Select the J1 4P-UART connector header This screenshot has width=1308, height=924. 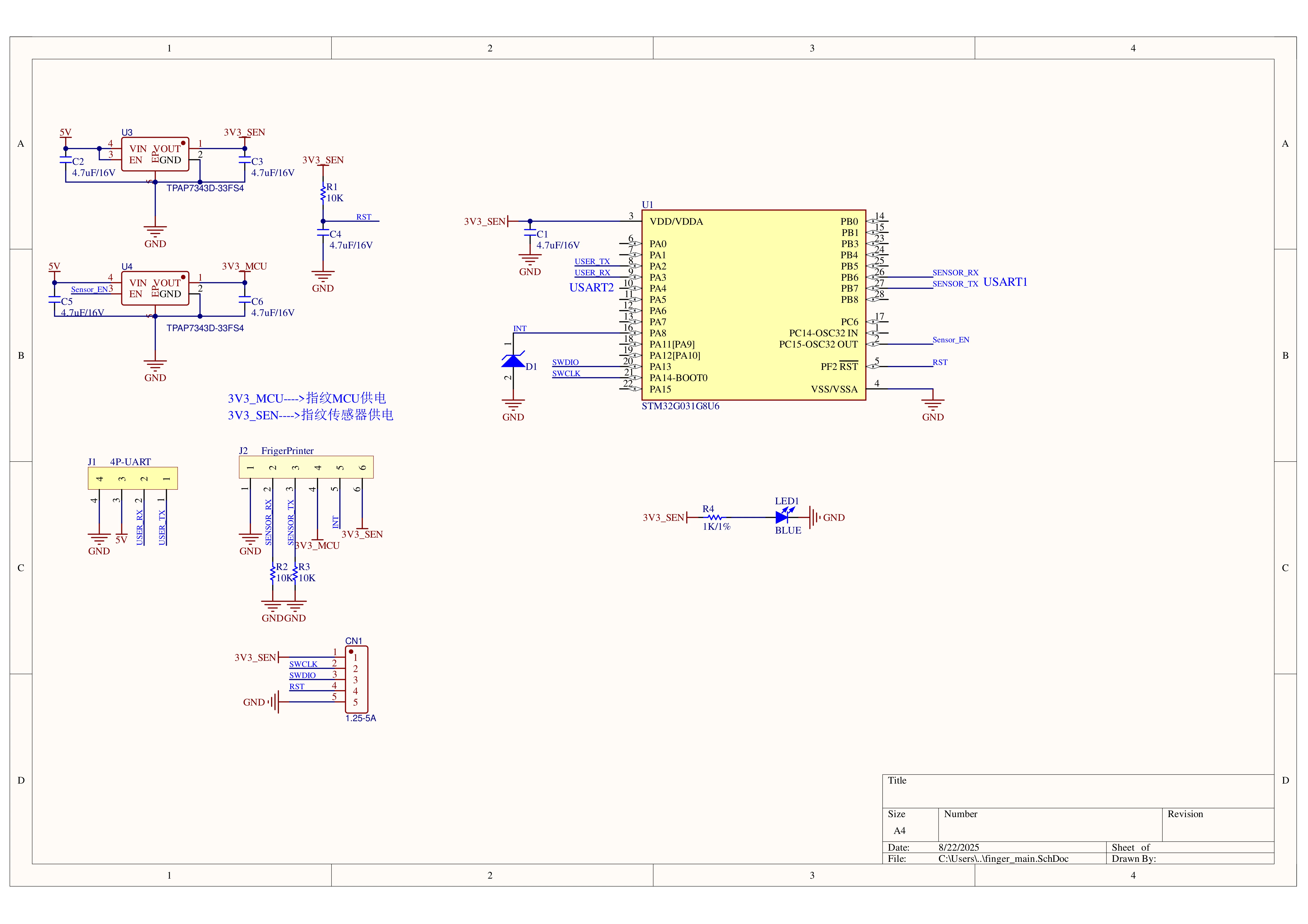click(133, 479)
